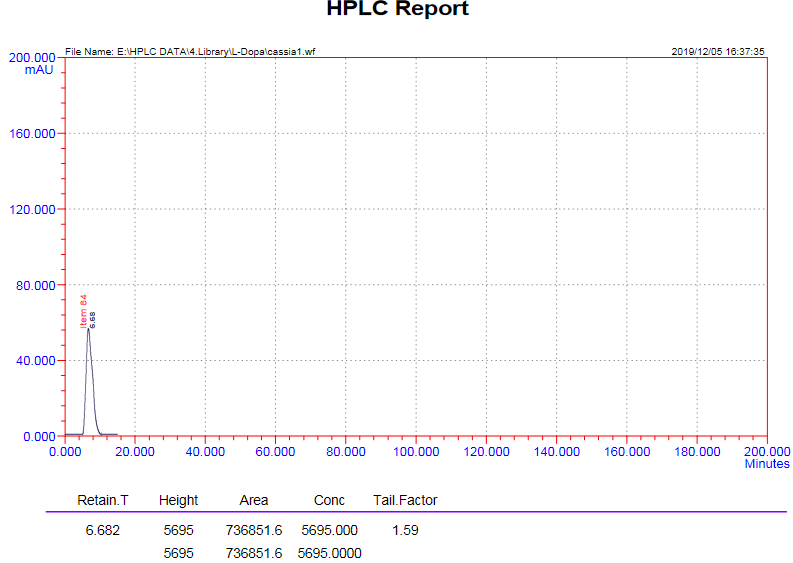Select the 140.000 x-axis tick label
This screenshot has width=793, height=563.
556,452
